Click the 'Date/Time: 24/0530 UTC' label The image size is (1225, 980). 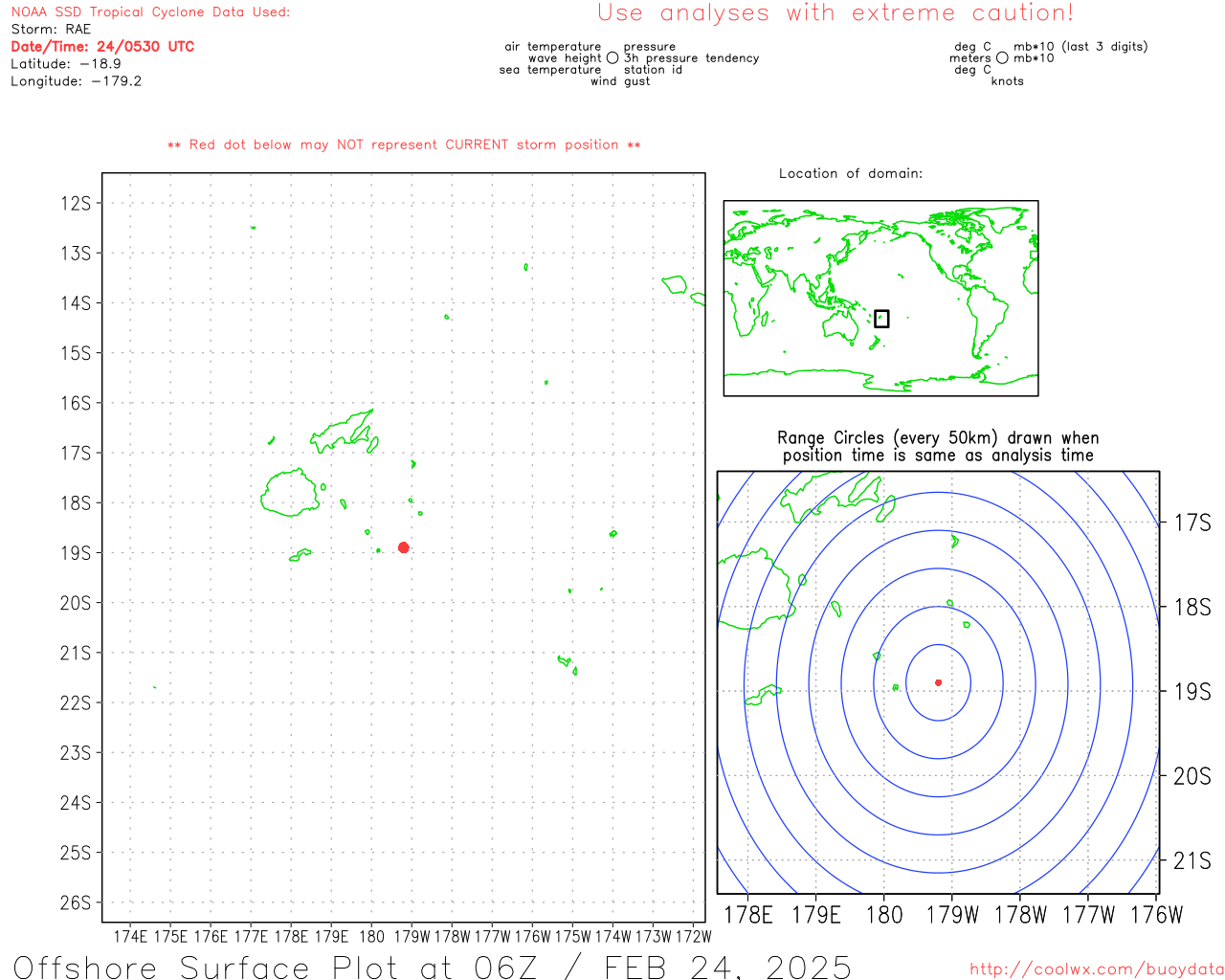[102, 47]
